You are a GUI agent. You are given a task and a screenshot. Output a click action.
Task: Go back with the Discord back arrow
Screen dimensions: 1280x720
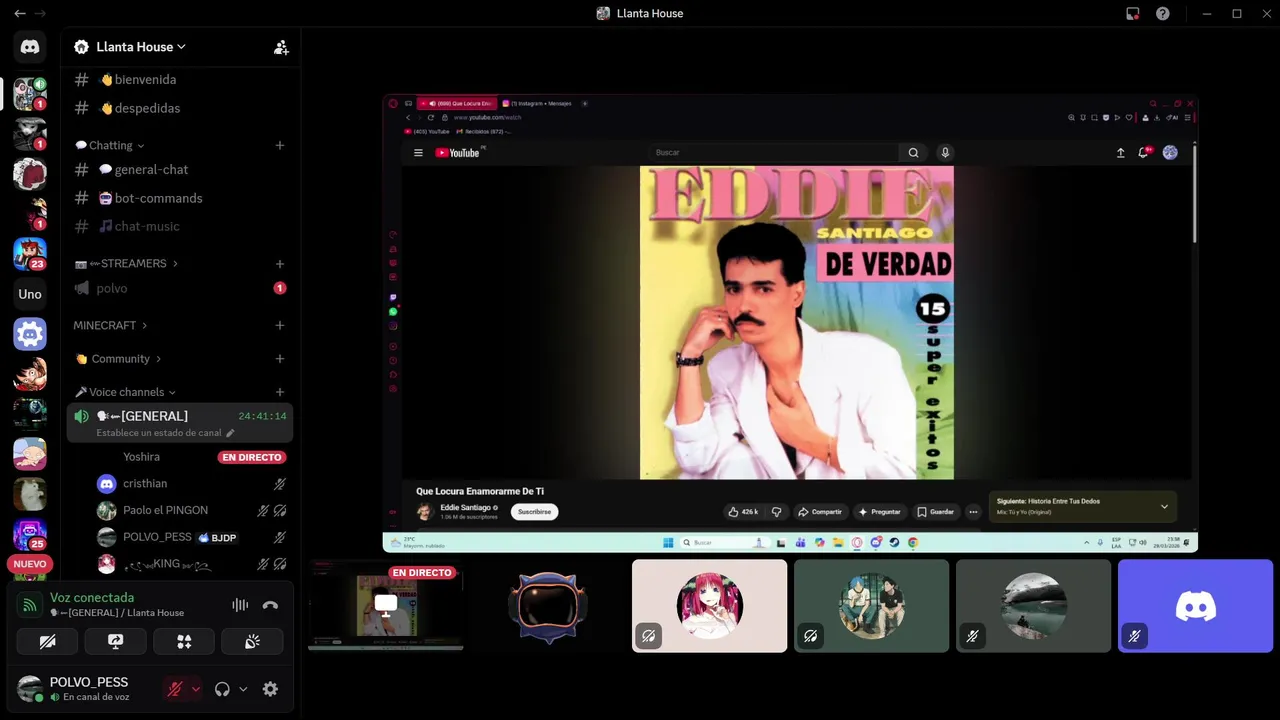[x=19, y=13]
